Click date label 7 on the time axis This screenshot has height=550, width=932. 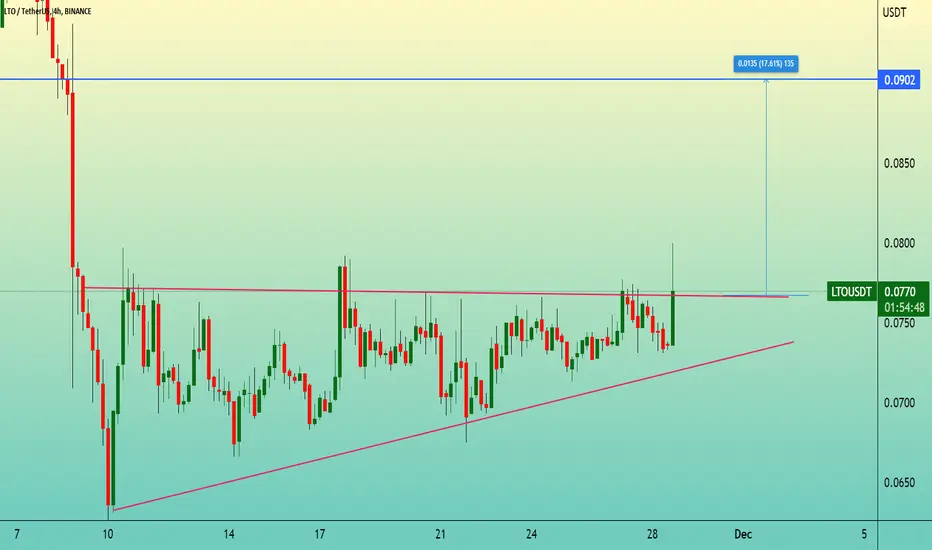coord(17,534)
